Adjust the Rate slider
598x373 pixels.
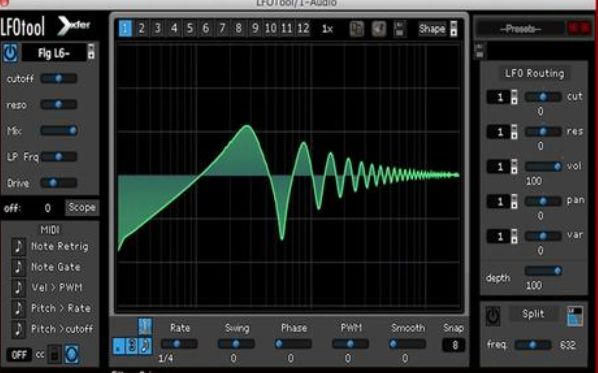(179, 344)
